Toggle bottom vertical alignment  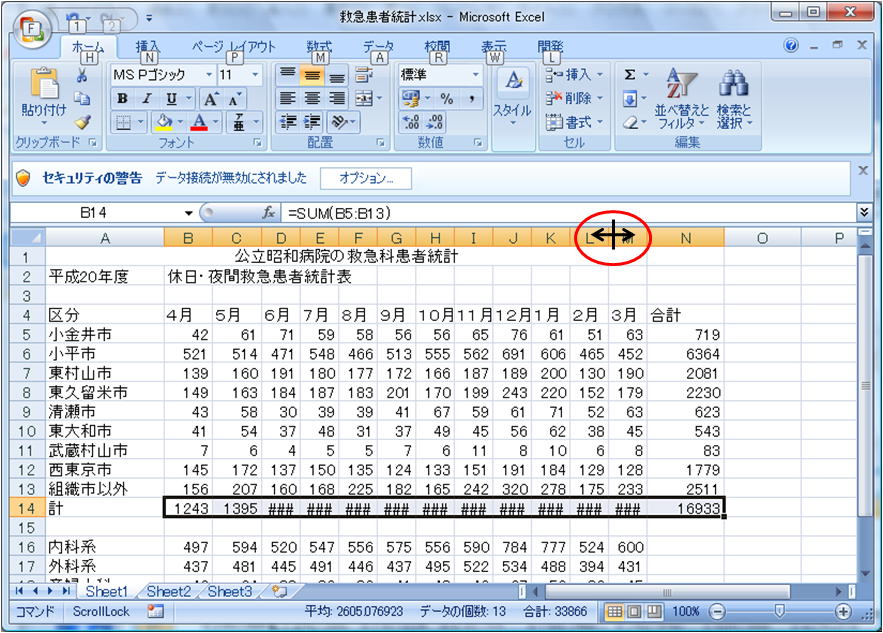click(337, 75)
